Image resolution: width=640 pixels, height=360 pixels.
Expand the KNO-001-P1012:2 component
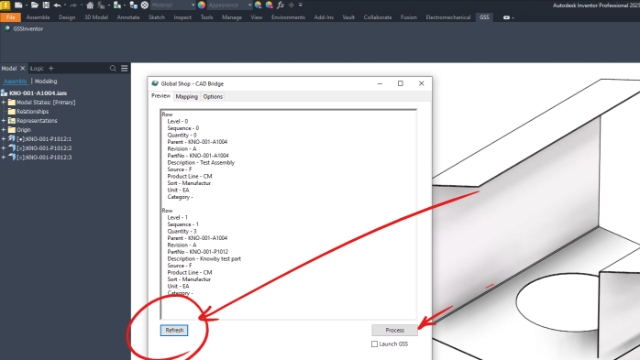click(x=4, y=148)
